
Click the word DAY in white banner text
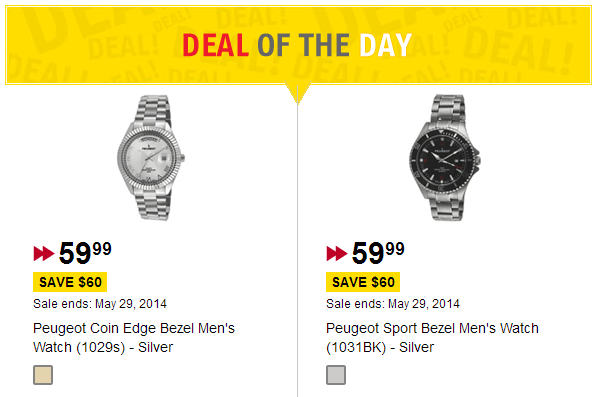[386, 45]
